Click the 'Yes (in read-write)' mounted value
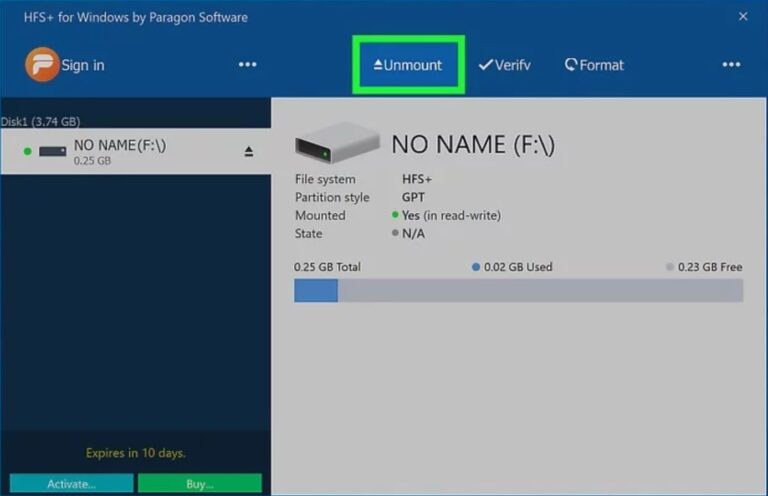The width and height of the screenshot is (768, 496). click(x=451, y=215)
